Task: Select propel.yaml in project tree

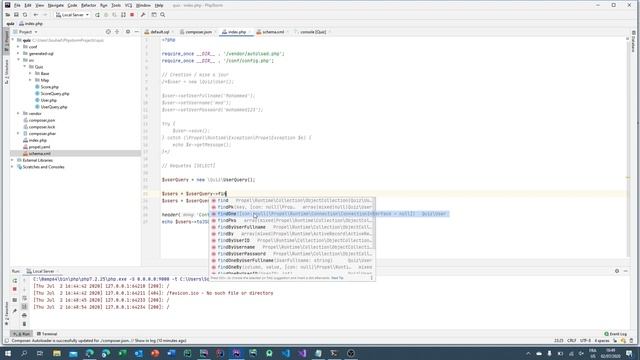Action: (x=39, y=147)
